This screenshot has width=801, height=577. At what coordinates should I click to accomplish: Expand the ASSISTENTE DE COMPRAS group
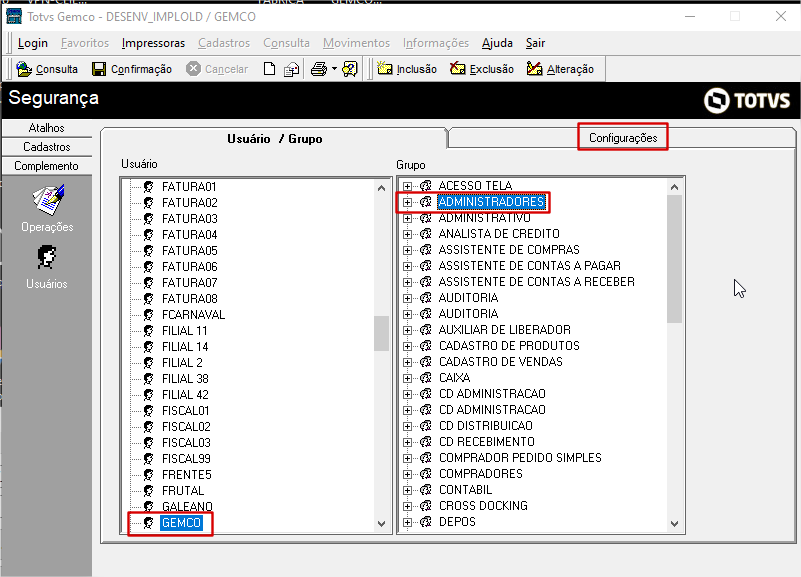click(407, 250)
